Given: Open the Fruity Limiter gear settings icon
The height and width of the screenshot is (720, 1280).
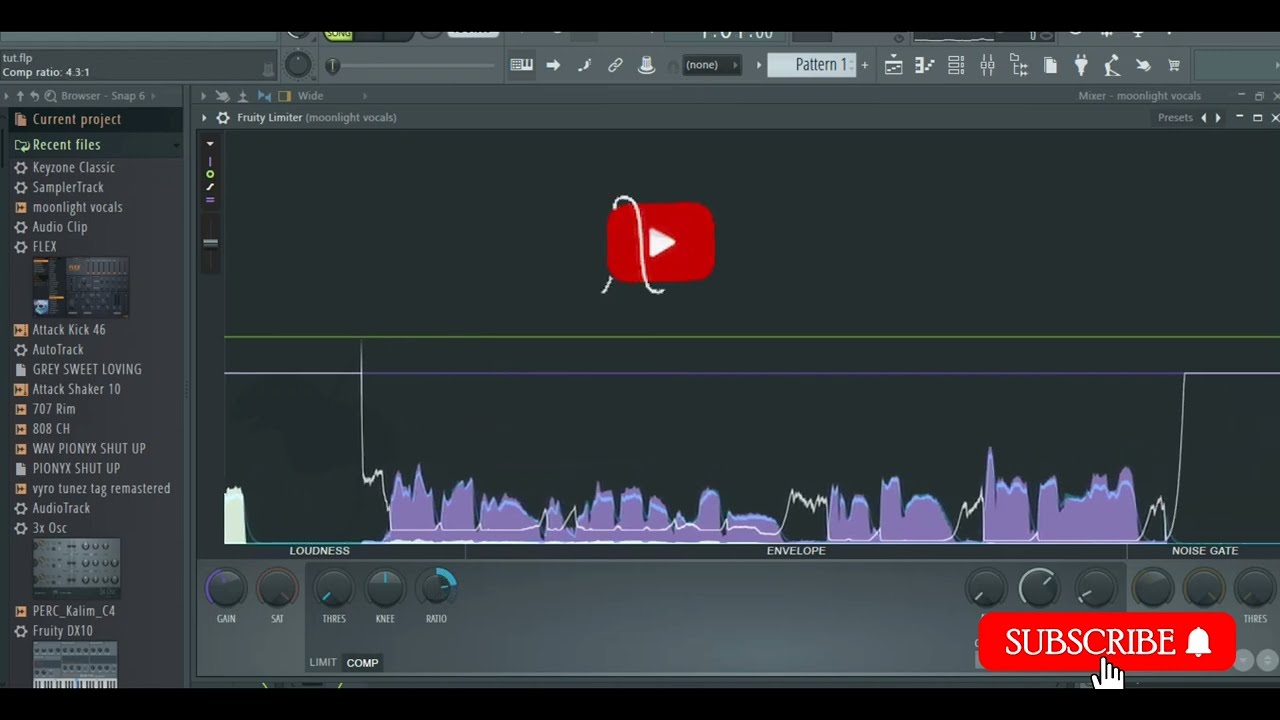Looking at the screenshot, I should 223,117.
